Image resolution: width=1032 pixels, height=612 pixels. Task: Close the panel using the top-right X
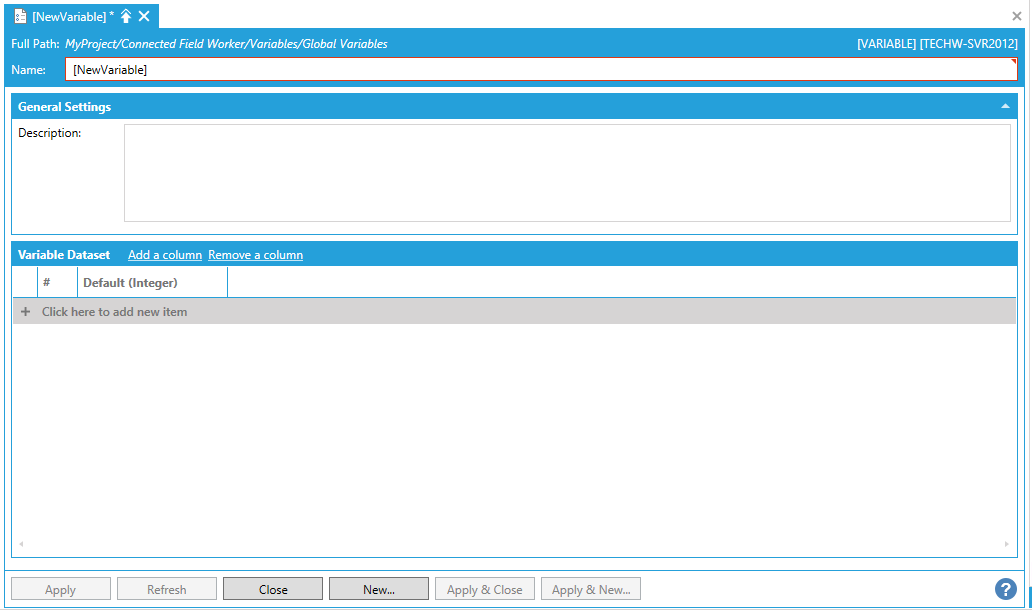1017,16
